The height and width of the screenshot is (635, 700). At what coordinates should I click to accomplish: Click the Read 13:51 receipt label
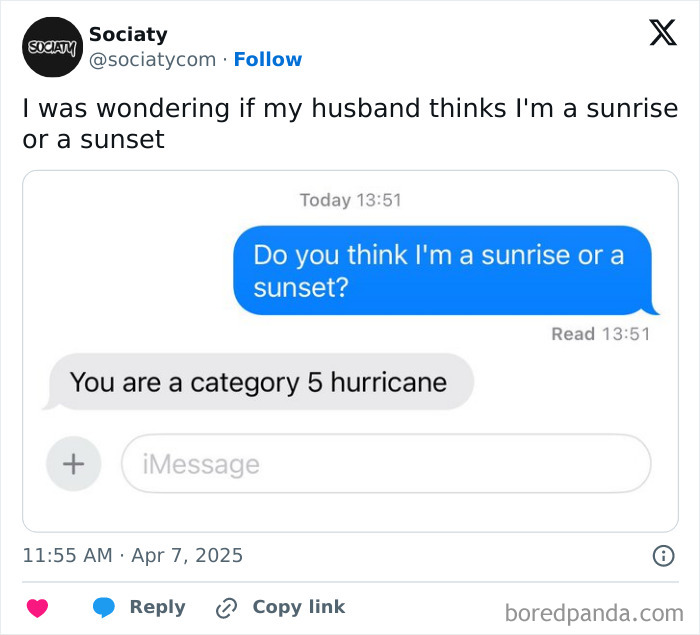600,334
